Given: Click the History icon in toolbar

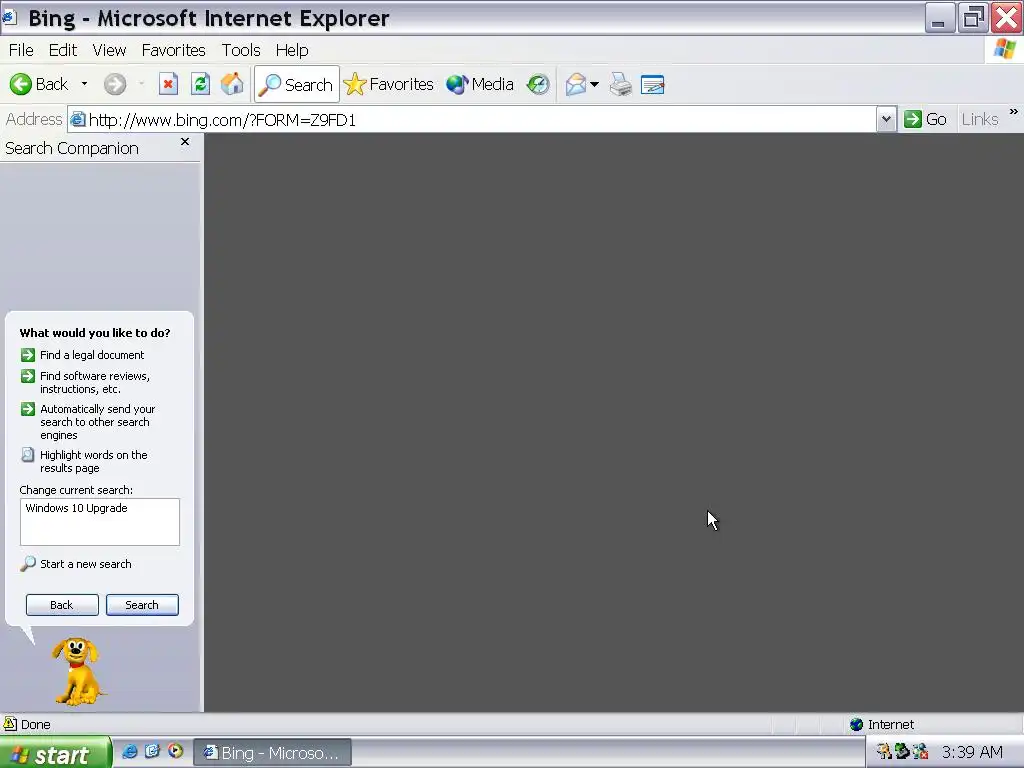Looking at the screenshot, I should click(x=538, y=84).
